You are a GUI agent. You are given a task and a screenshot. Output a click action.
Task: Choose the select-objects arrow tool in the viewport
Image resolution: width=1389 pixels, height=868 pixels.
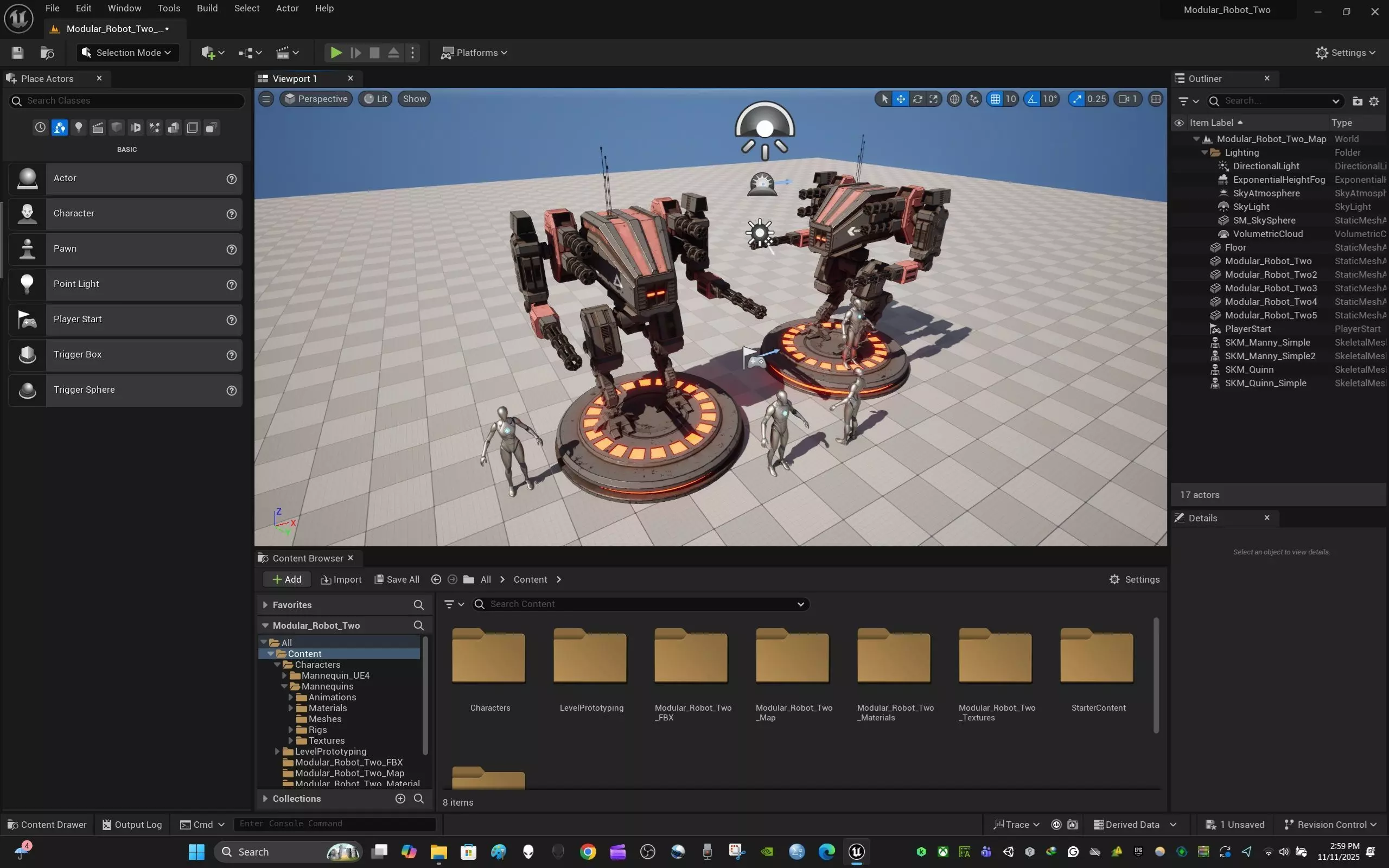pos(884,99)
